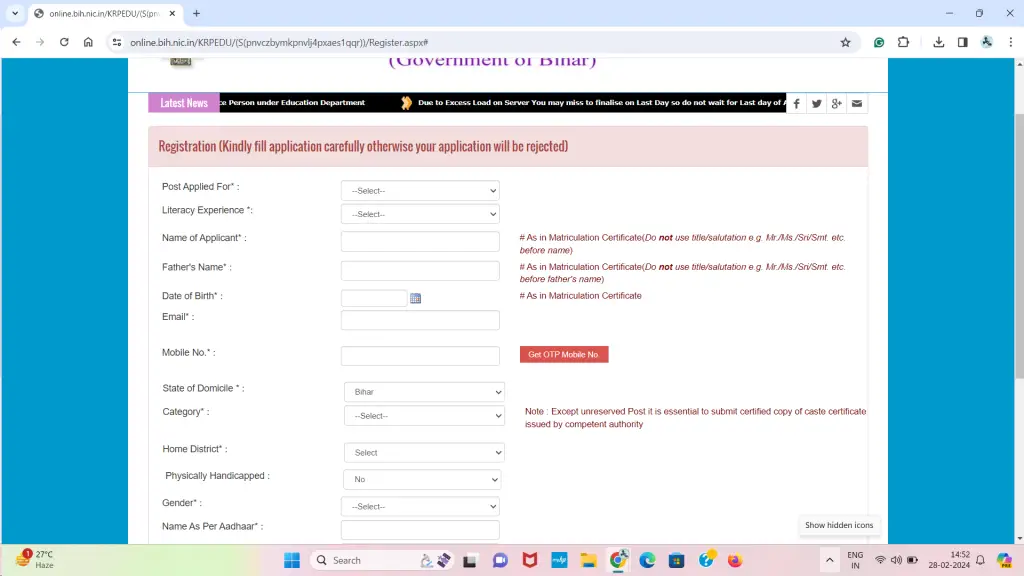Image resolution: width=1024 pixels, height=576 pixels.
Task: Click the browser address bar URL
Action: [x=279, y=42]
